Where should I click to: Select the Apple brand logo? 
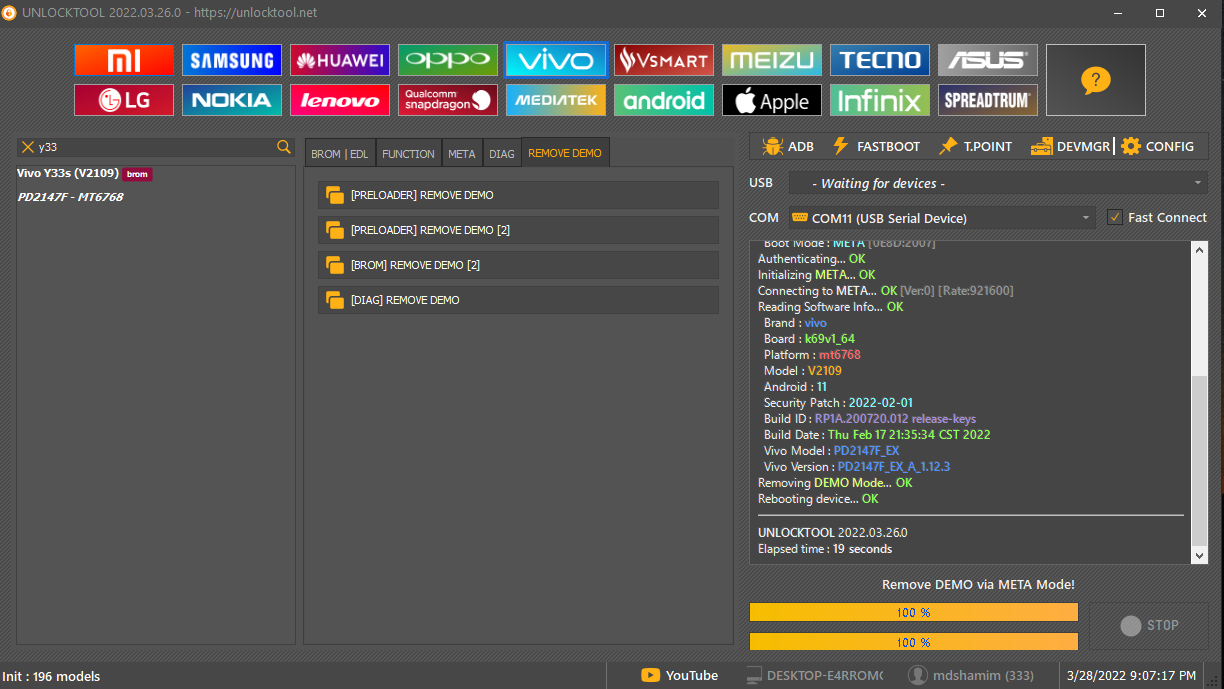772,100
